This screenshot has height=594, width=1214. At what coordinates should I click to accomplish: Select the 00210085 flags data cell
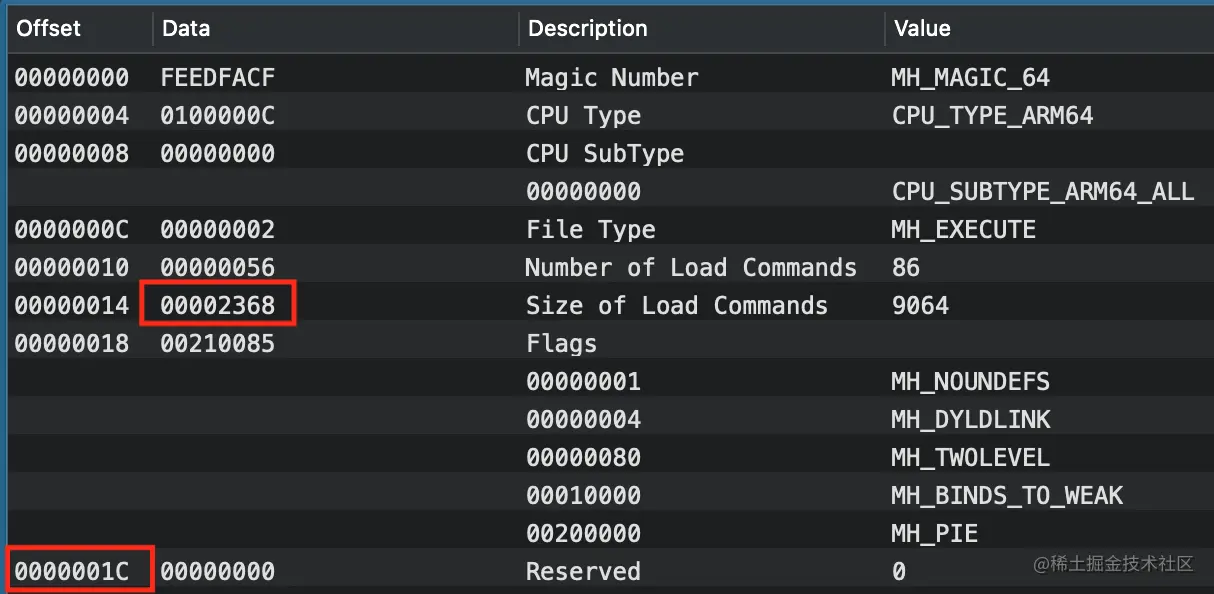pyautogui.click(x=217, y=344)
